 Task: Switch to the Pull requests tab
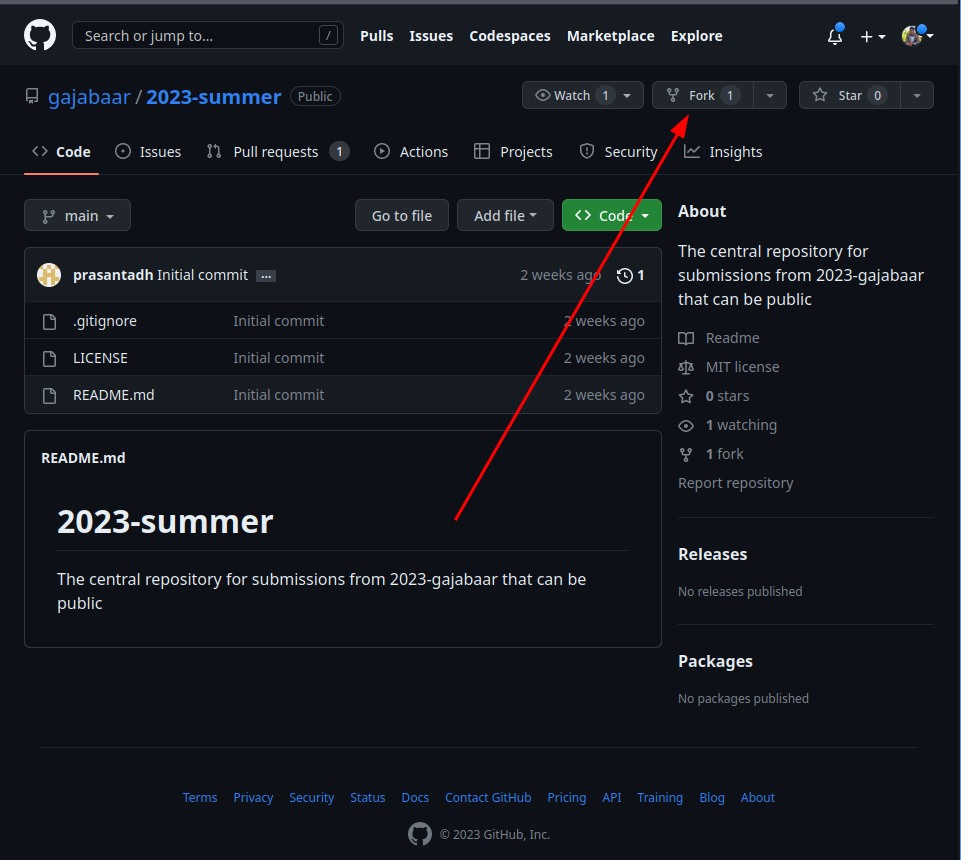278,152
